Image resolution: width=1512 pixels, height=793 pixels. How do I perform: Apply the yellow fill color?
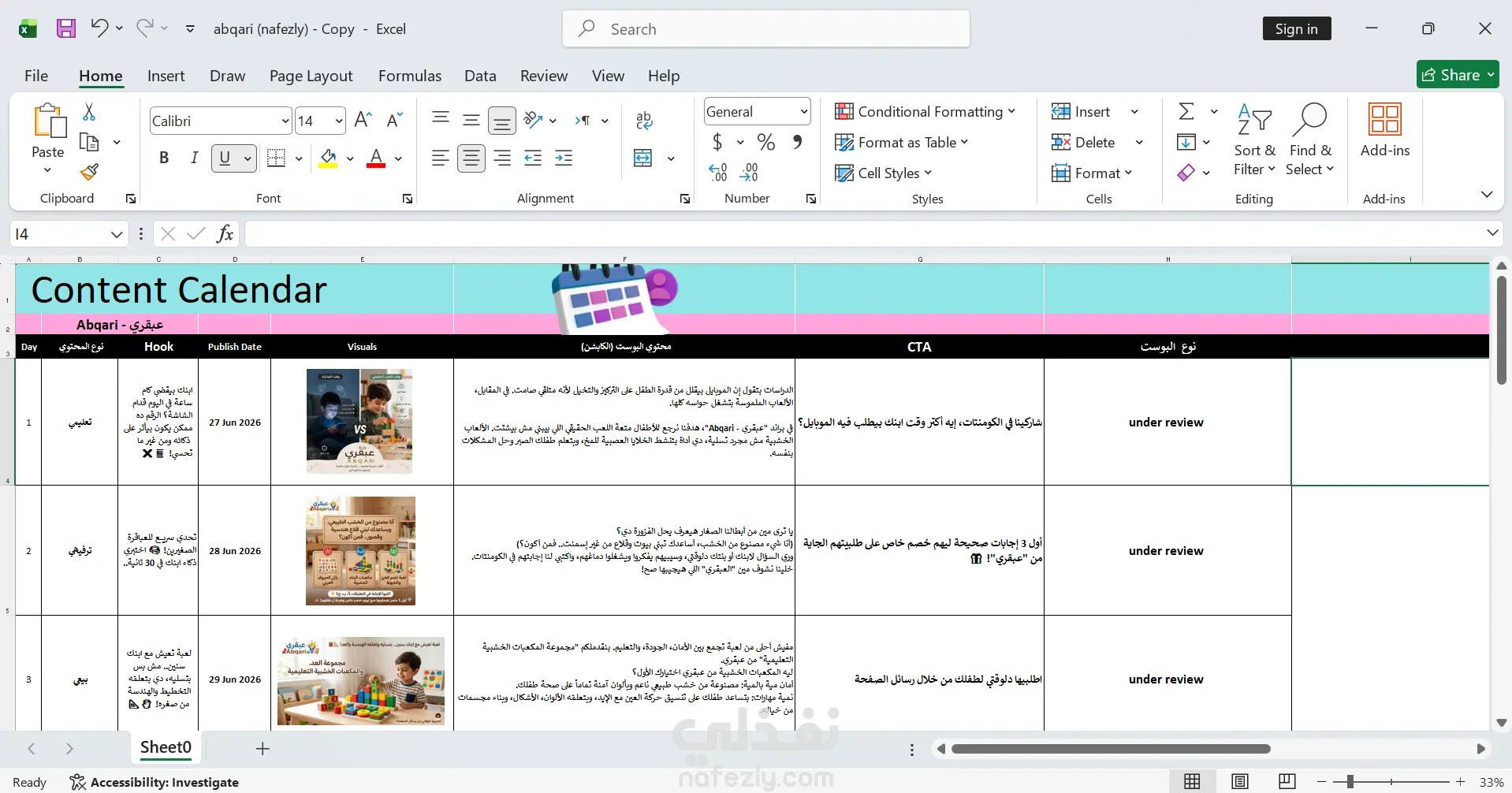[x=328, y=158]
